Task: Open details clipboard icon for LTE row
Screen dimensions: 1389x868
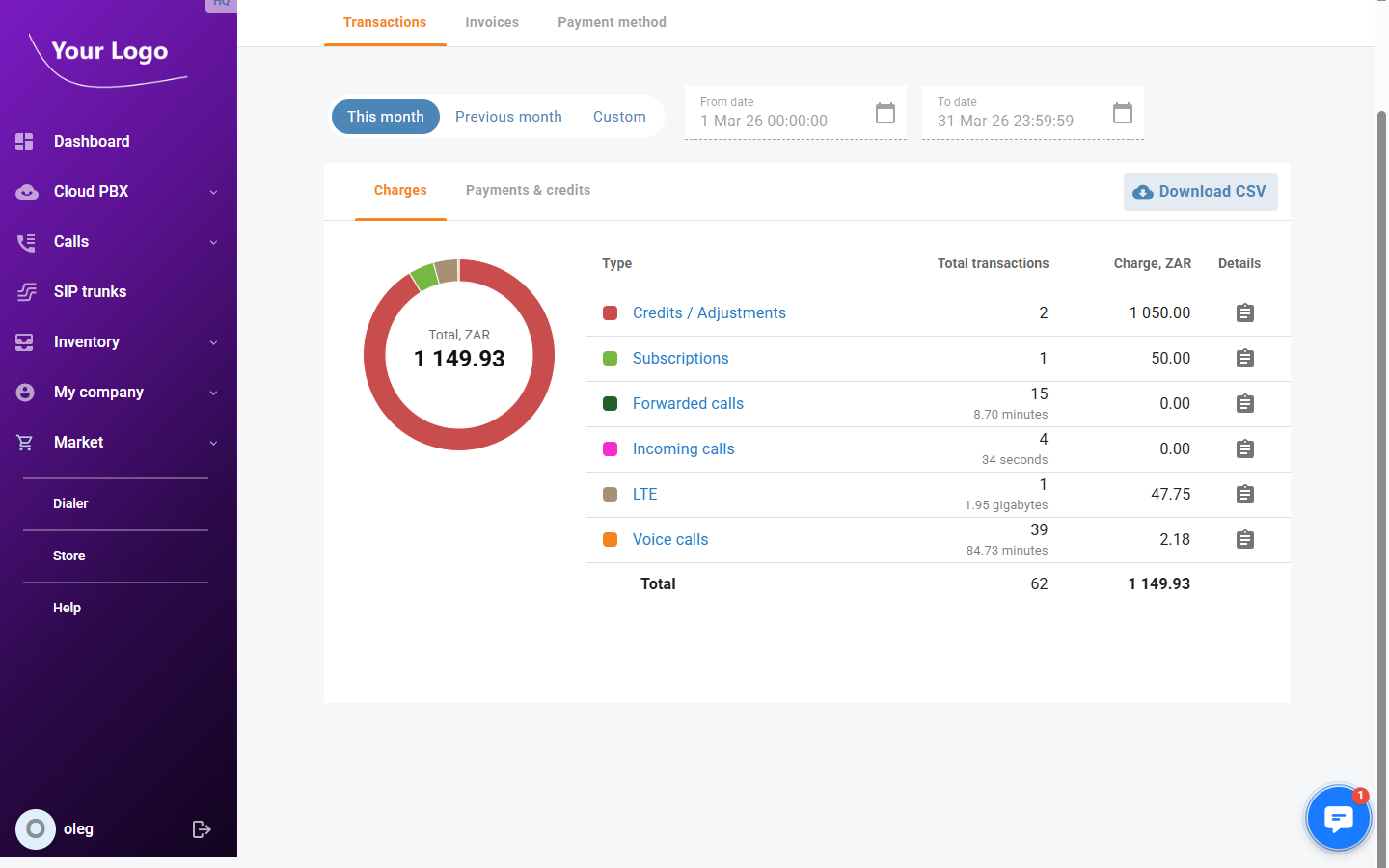Action: click(x=1244, y=494)
